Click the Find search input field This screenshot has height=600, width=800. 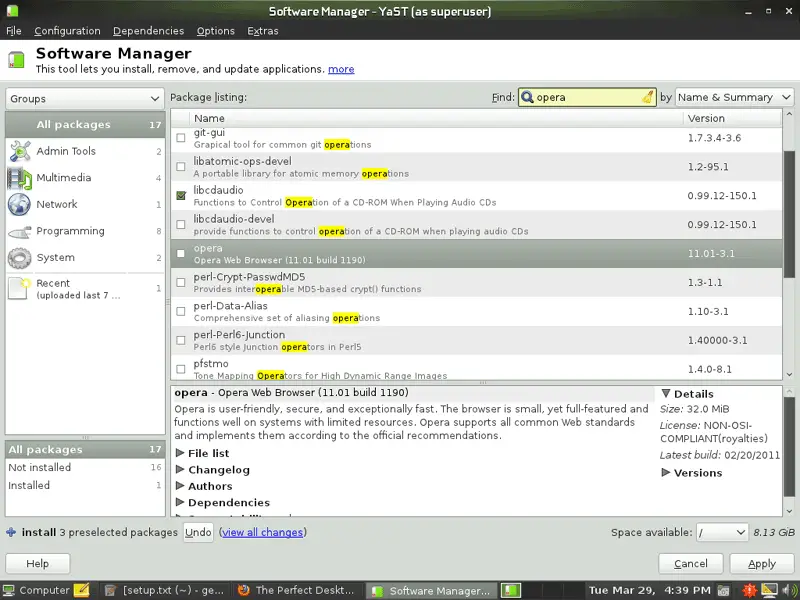click(585, 97)
